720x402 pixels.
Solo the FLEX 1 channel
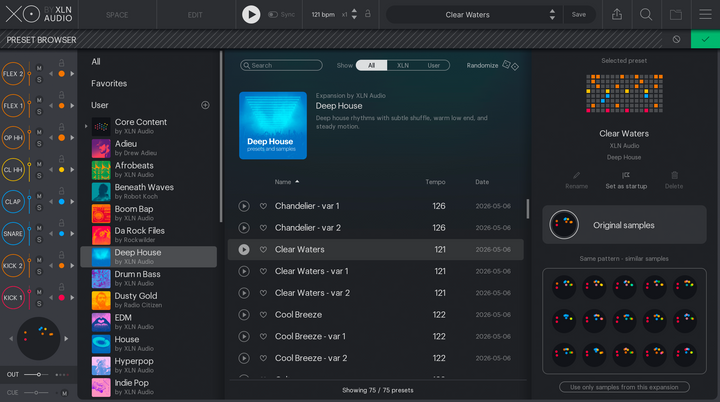(x=39, y=112)
